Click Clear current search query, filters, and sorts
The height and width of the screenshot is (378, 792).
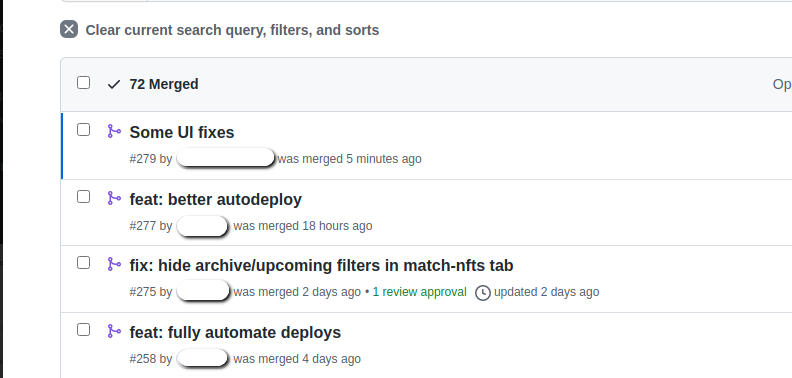coord(232,30)
